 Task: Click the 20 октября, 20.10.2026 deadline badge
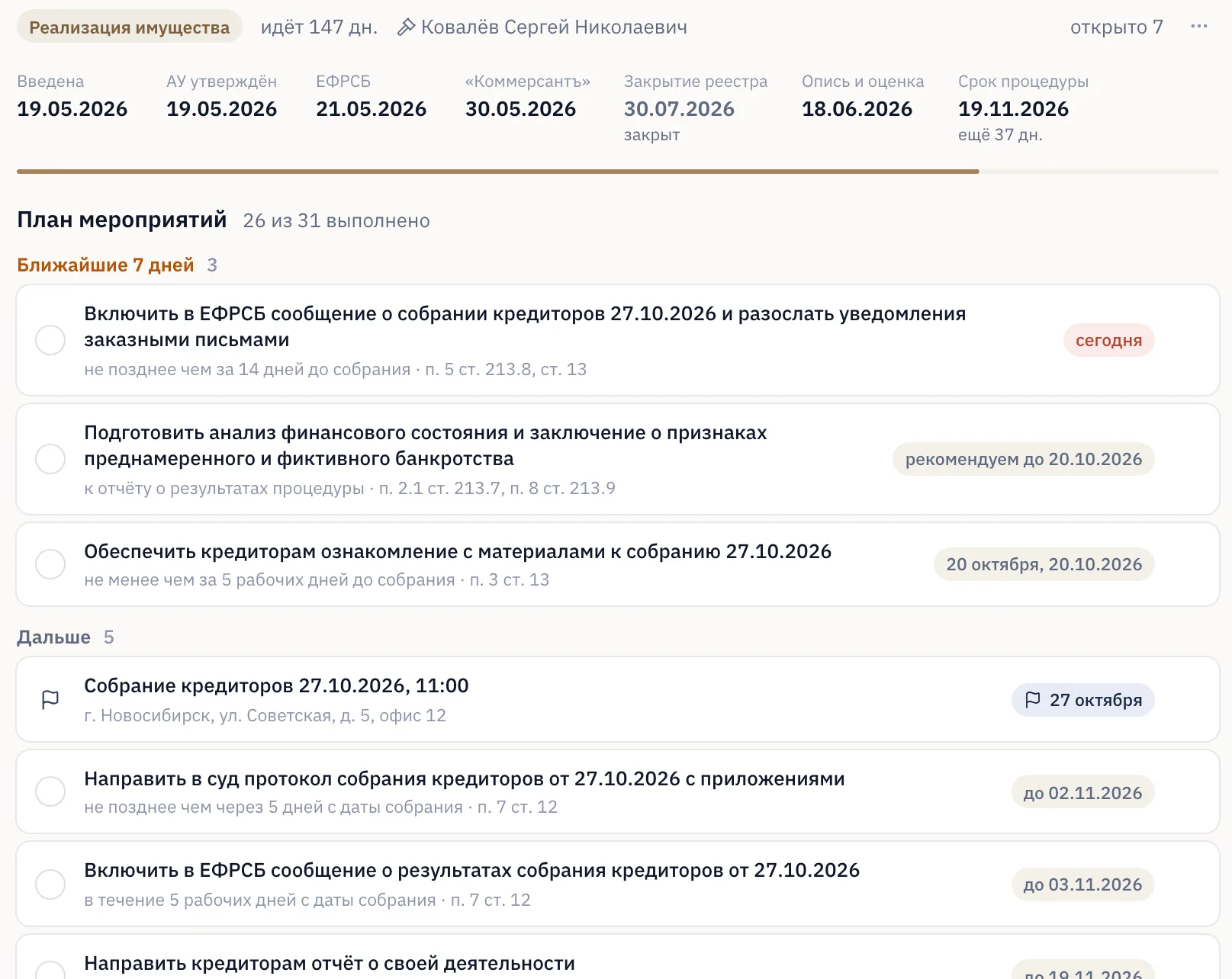coord(1044,564)
